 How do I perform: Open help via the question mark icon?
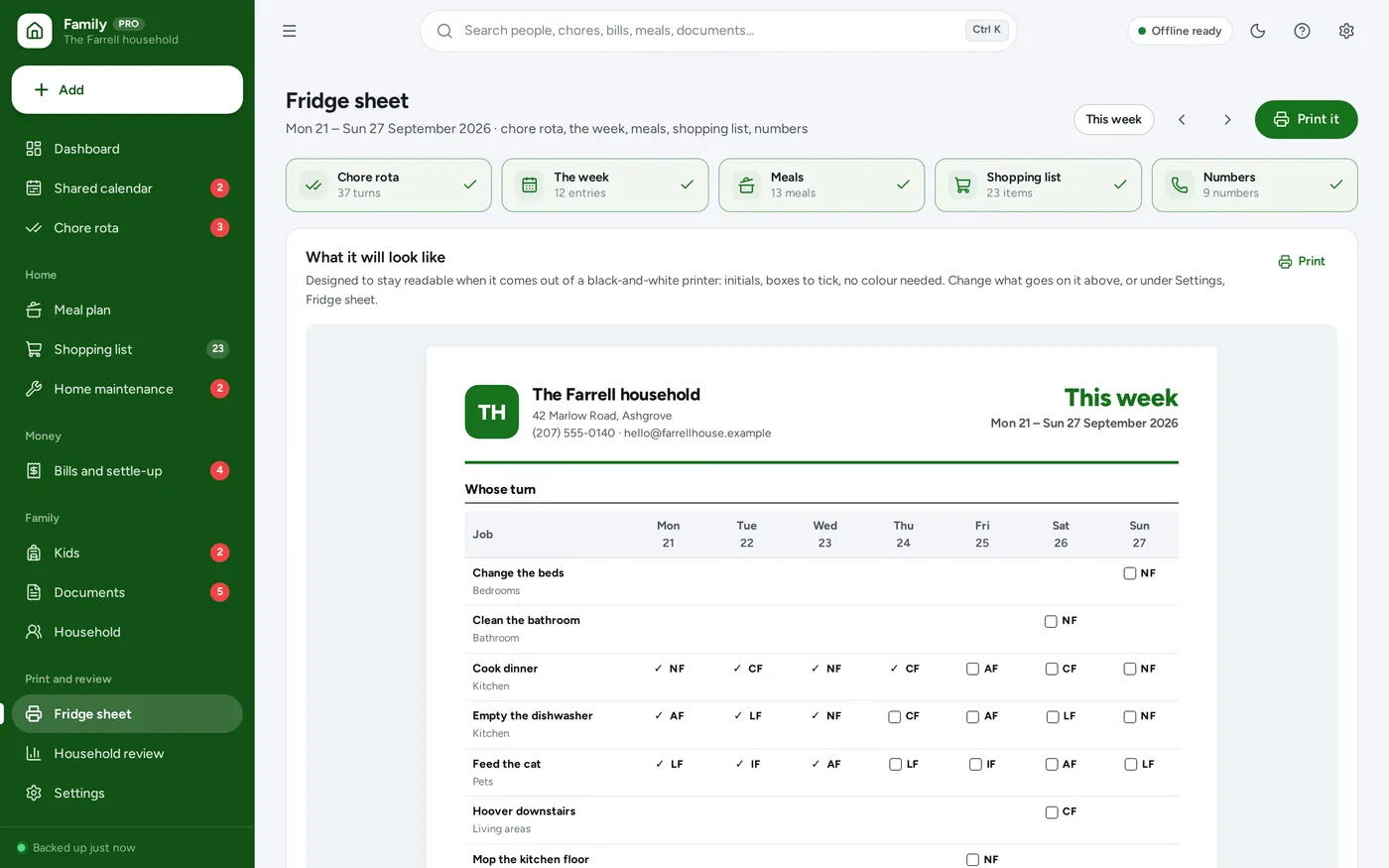1302,31
